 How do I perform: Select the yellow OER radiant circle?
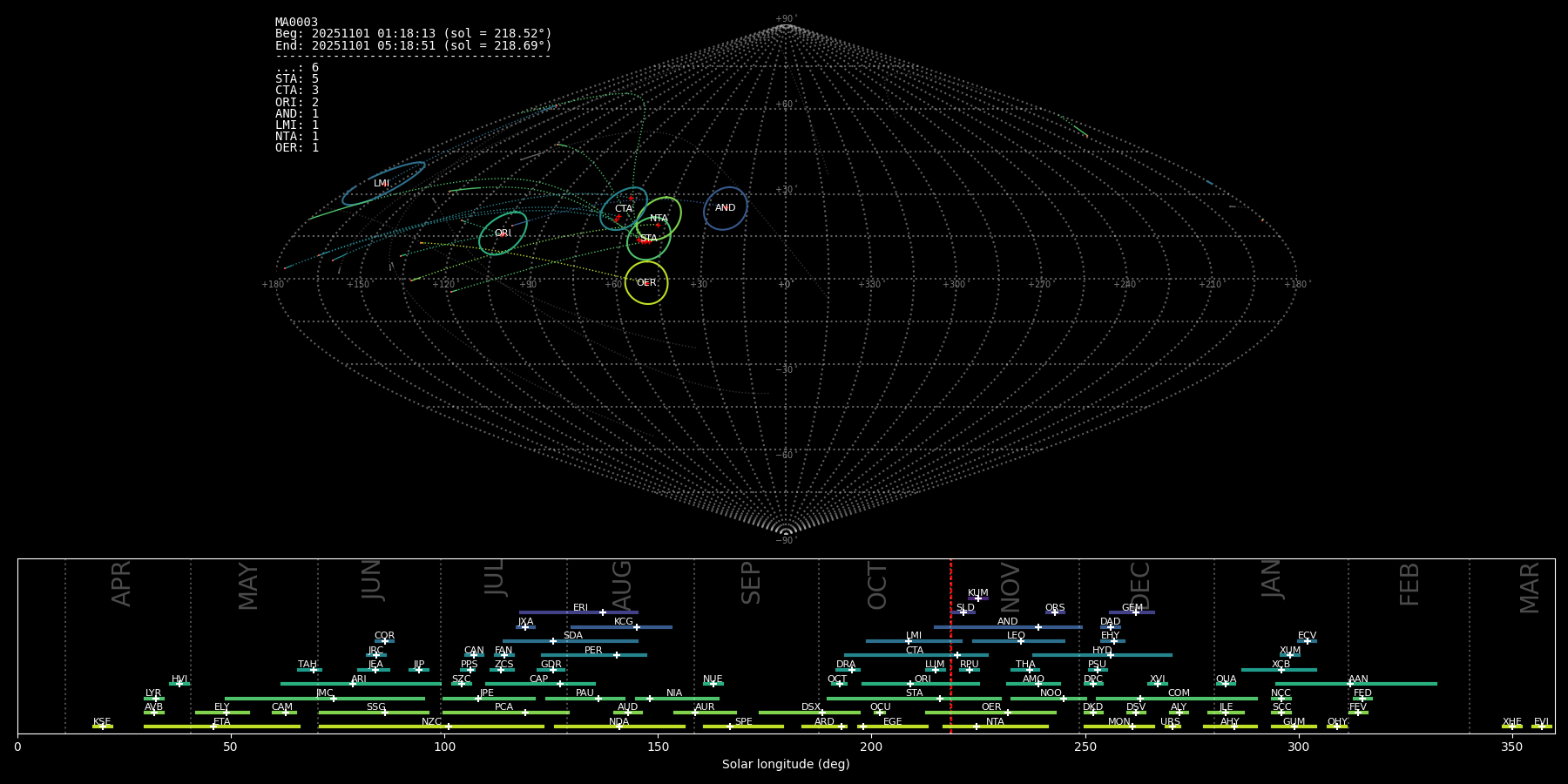[x=646, y=283]
